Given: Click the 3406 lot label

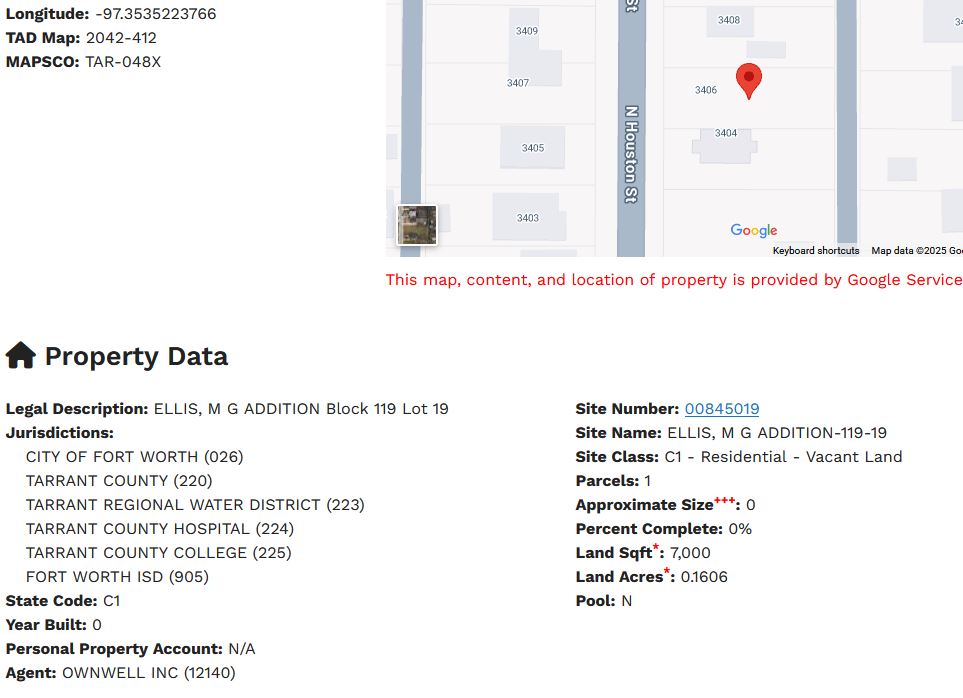Looking at the screenshot, I should (706, 90).
